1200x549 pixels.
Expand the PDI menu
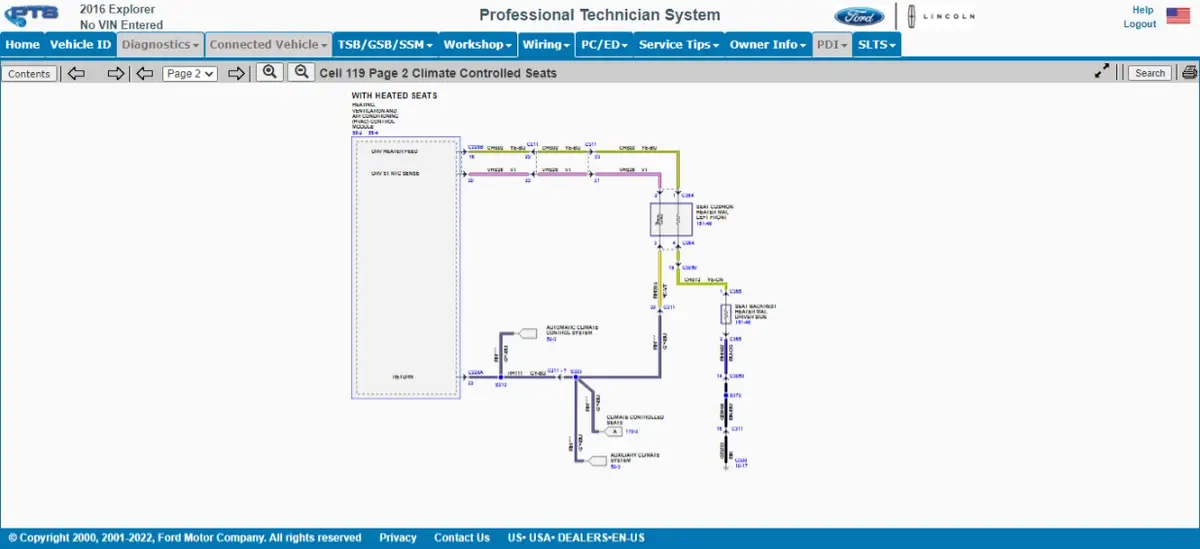tap(832, 44)
